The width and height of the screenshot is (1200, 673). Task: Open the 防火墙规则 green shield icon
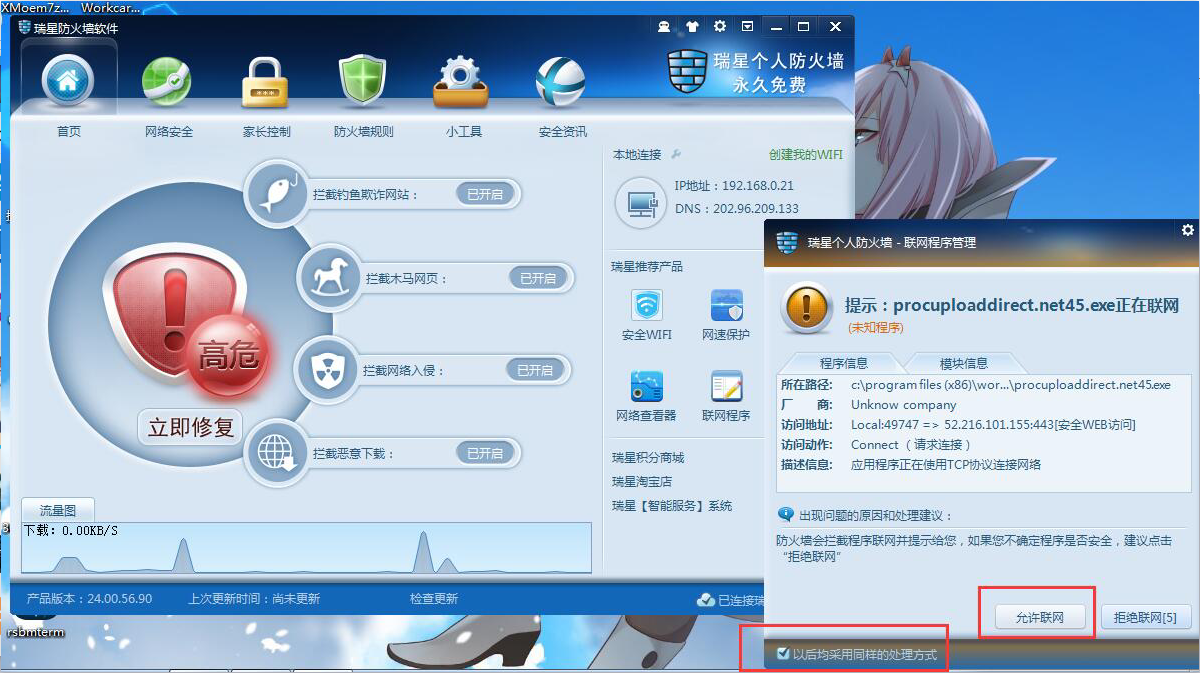pyautogui.click(x=363, y=82)
